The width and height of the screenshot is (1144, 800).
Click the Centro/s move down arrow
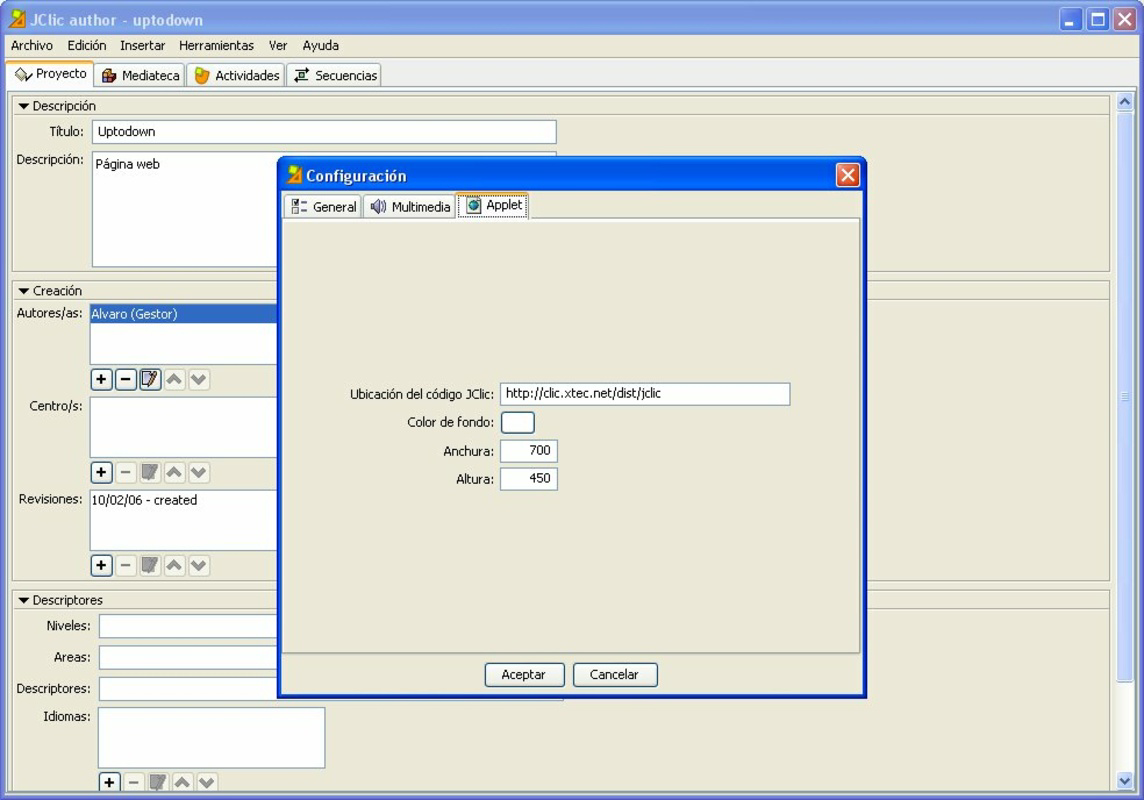pyautogui.click(x=198, y=473)
